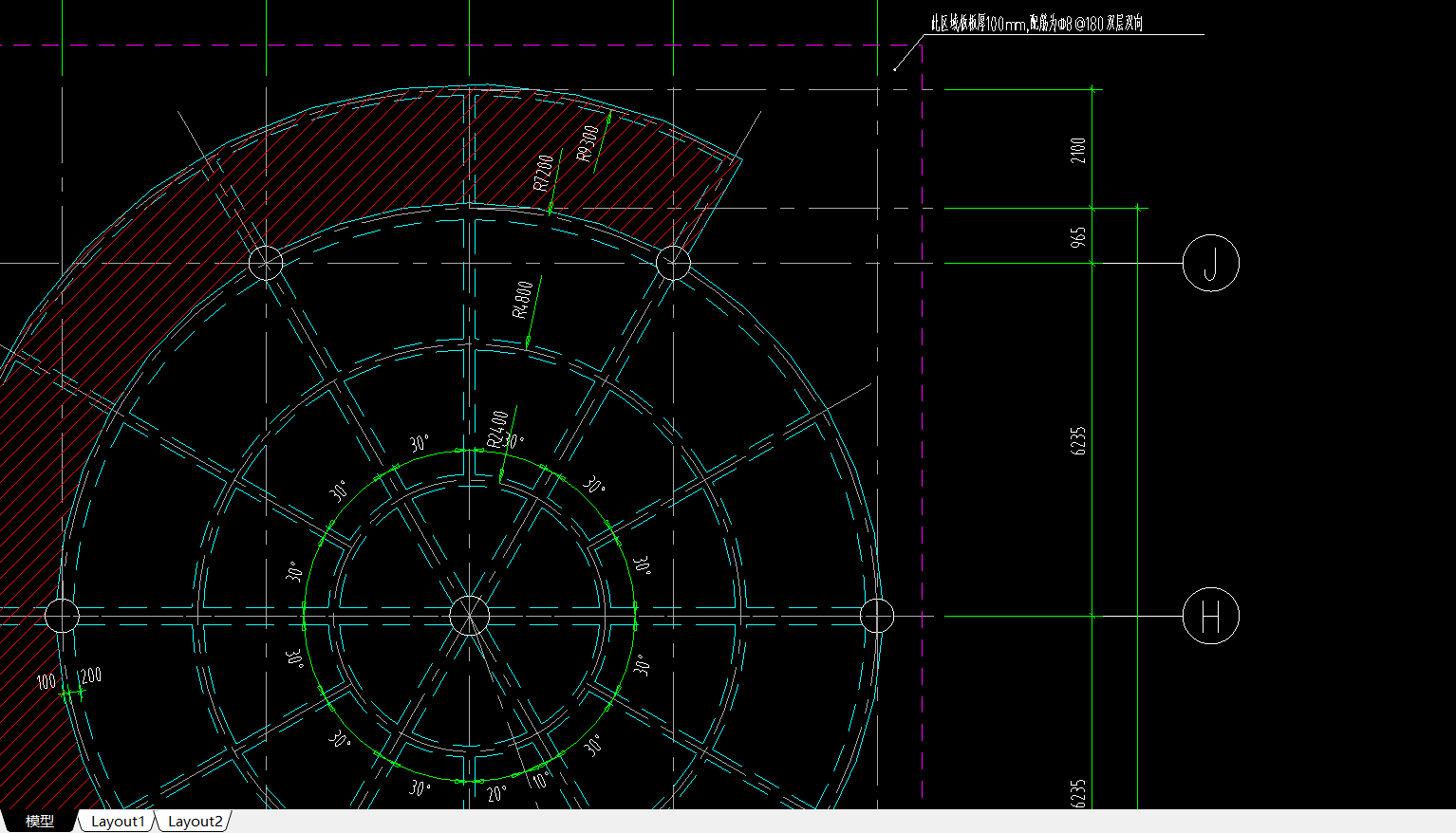Select the axis bubble labeled H

click(x=1210, y=616)
